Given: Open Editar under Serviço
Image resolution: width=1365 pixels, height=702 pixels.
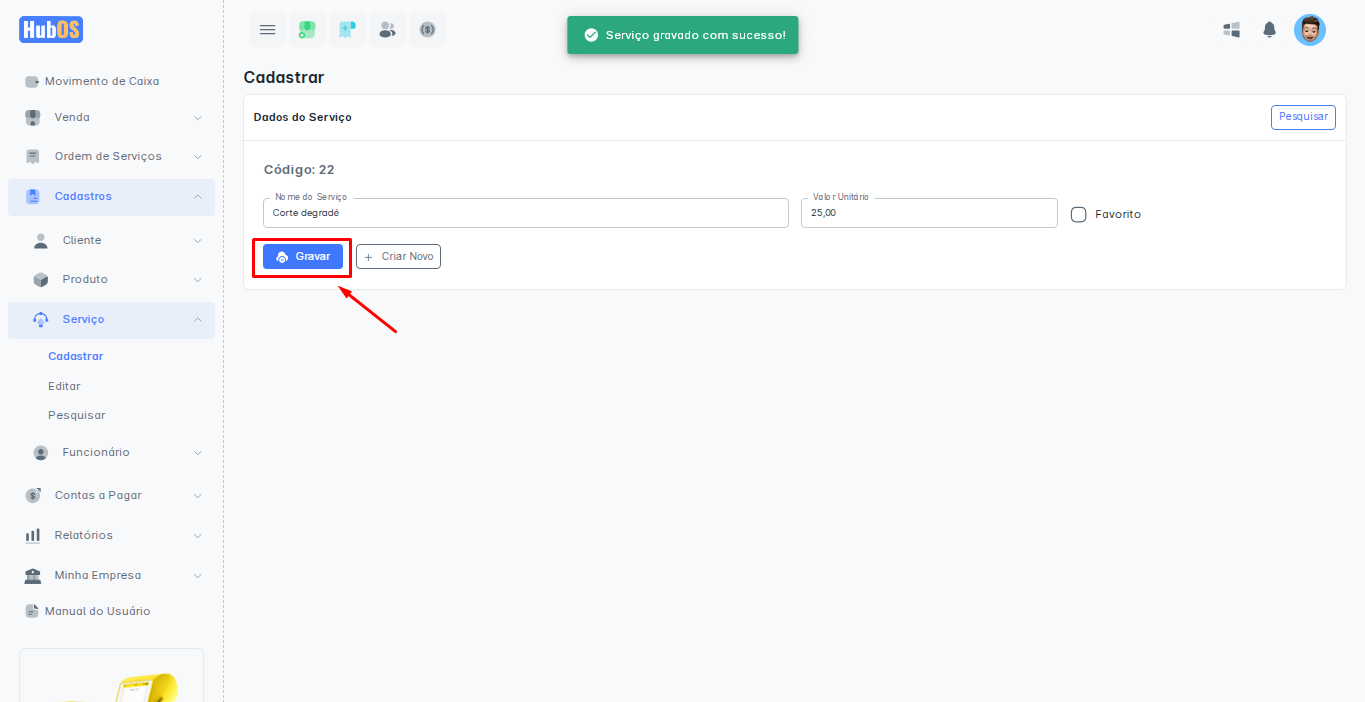Looking at the screenshot, I should point(64,386).
